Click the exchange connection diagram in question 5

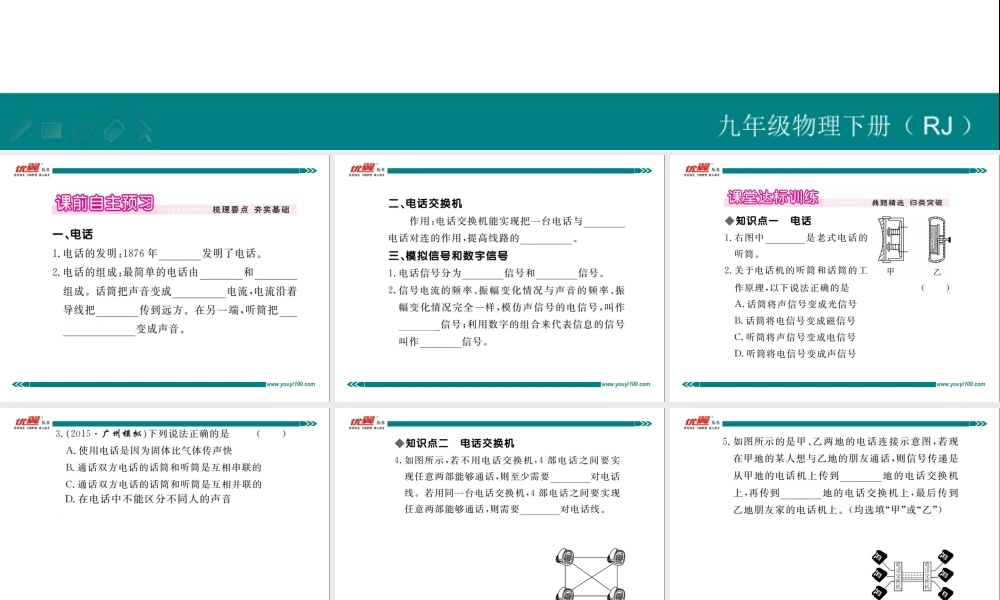coord(911,575)
